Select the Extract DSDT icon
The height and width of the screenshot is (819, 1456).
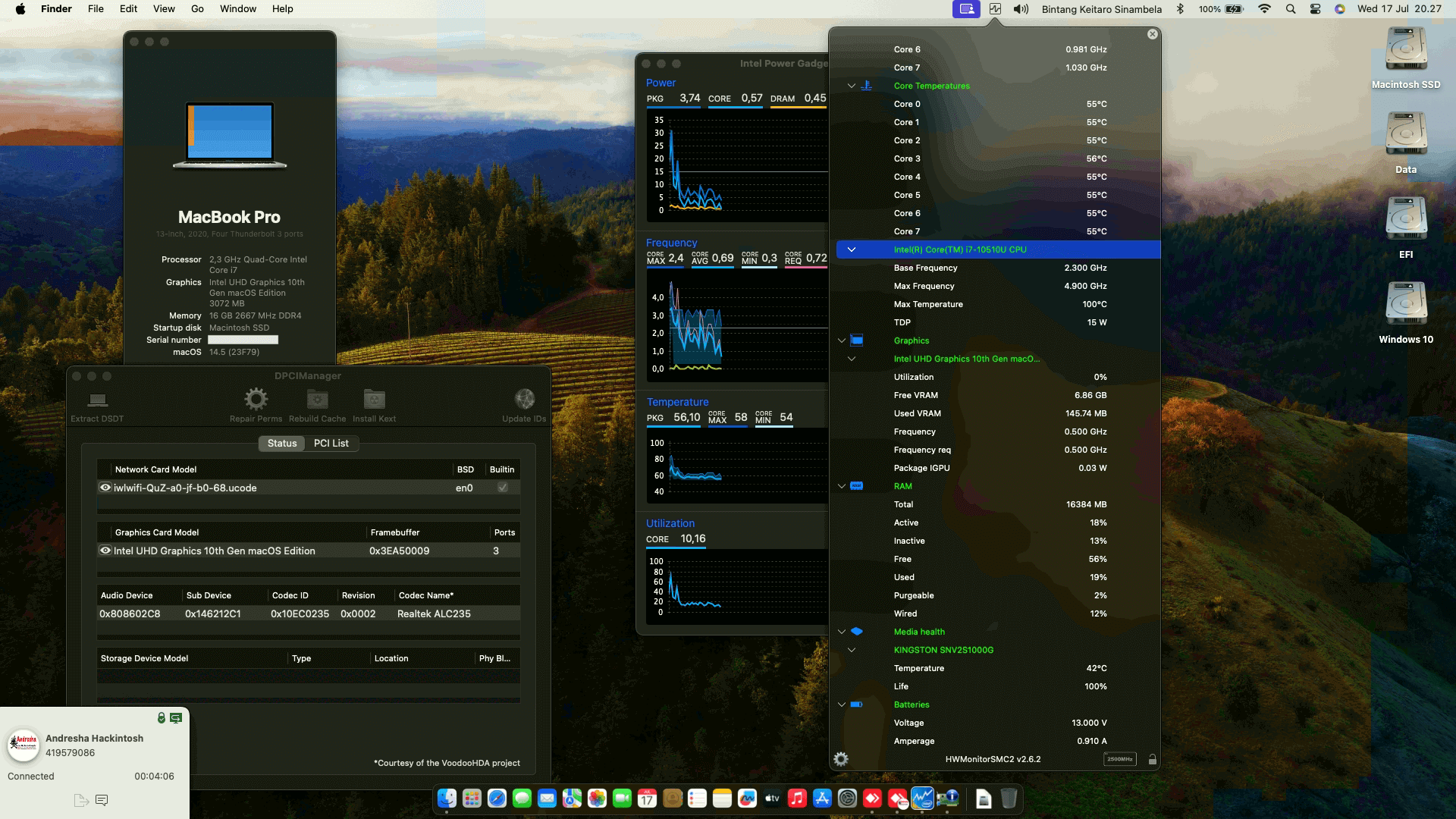pos(96,401)
